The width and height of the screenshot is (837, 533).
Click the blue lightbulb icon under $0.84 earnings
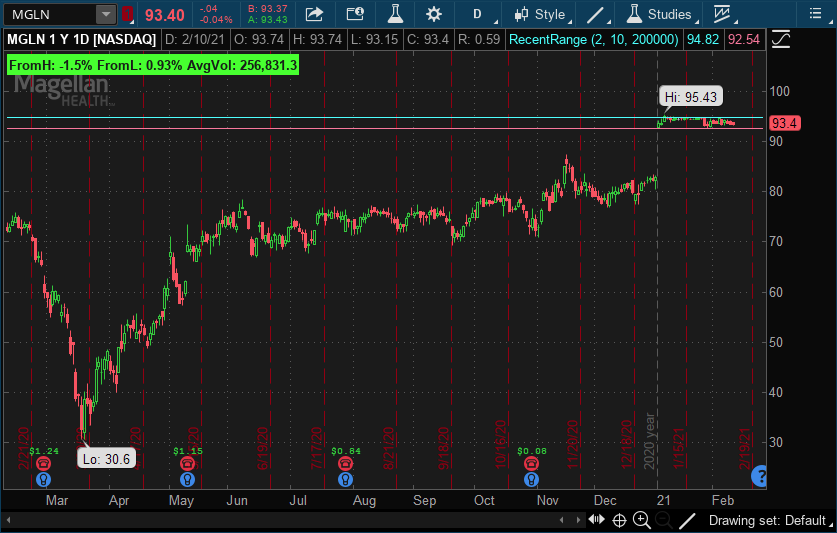point(345,480)
